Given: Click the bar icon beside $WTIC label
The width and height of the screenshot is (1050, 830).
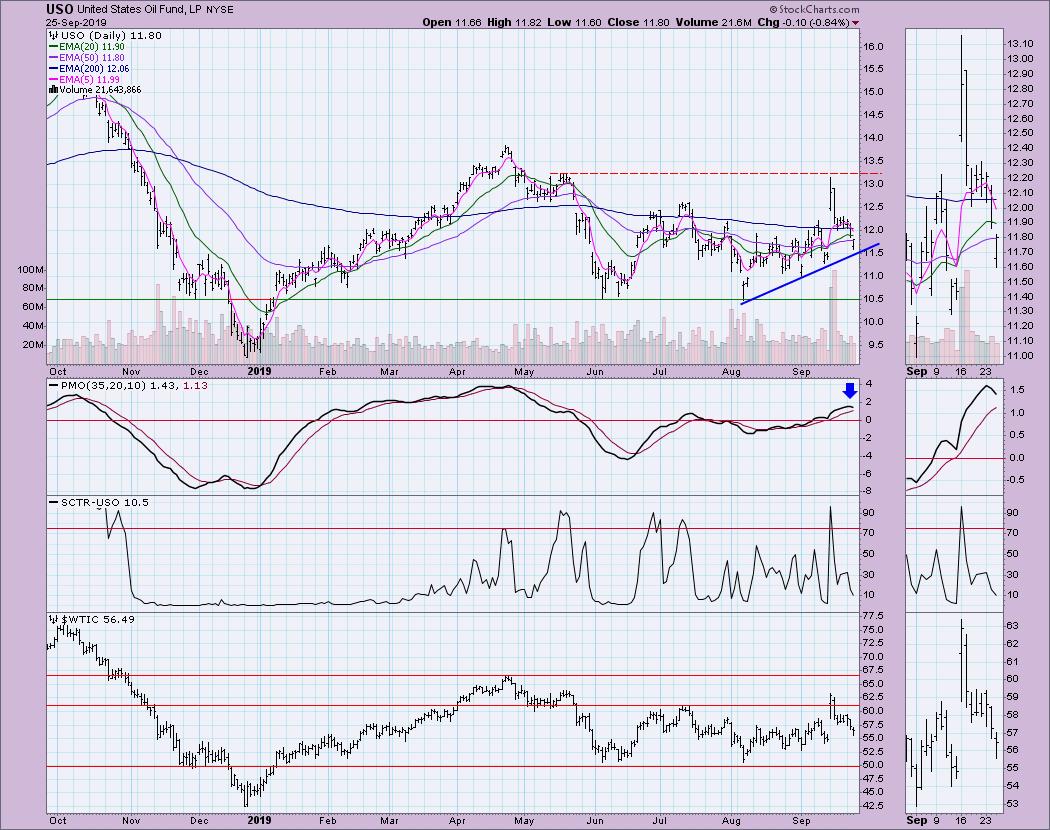Looking at the screenshot, I should tap(52, 620).
